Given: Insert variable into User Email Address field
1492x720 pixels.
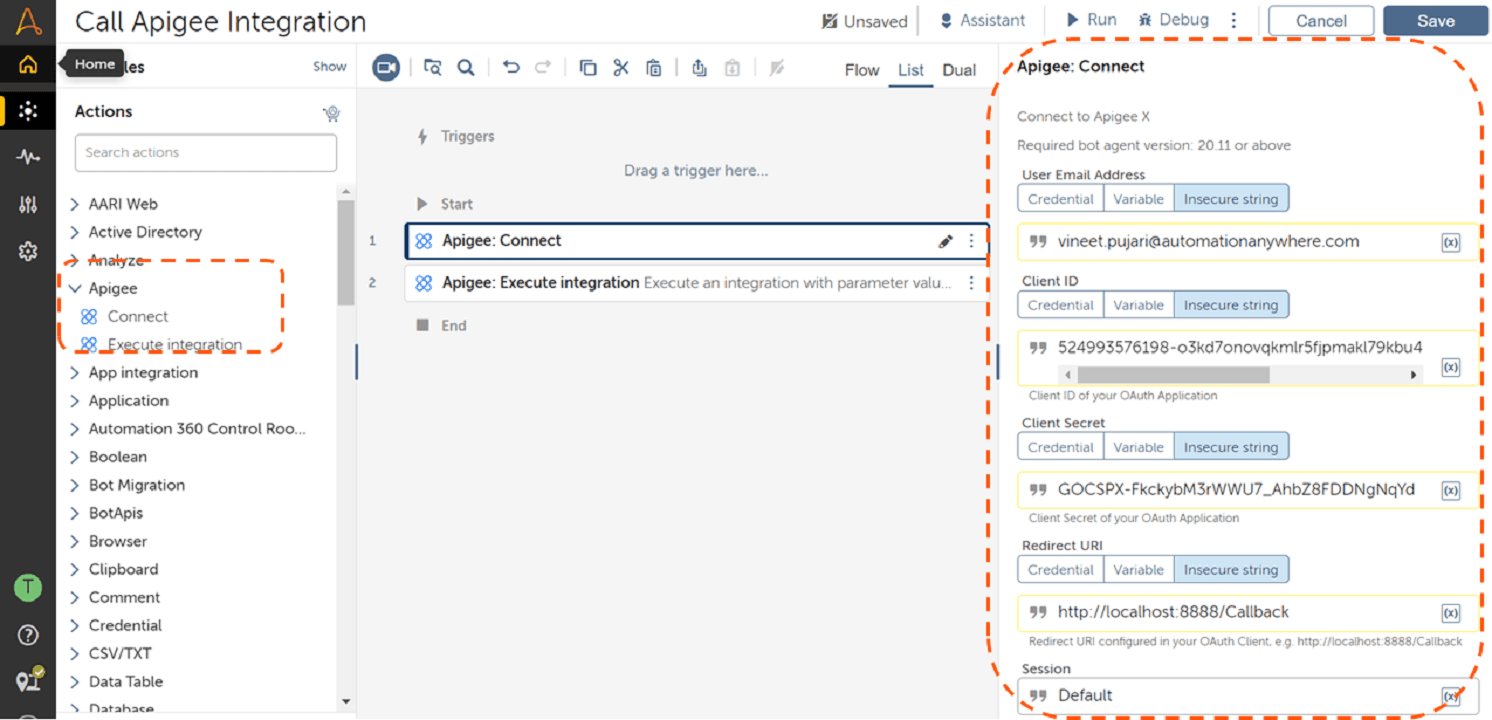Looking at the screenshot, I should click(1450, 242).
